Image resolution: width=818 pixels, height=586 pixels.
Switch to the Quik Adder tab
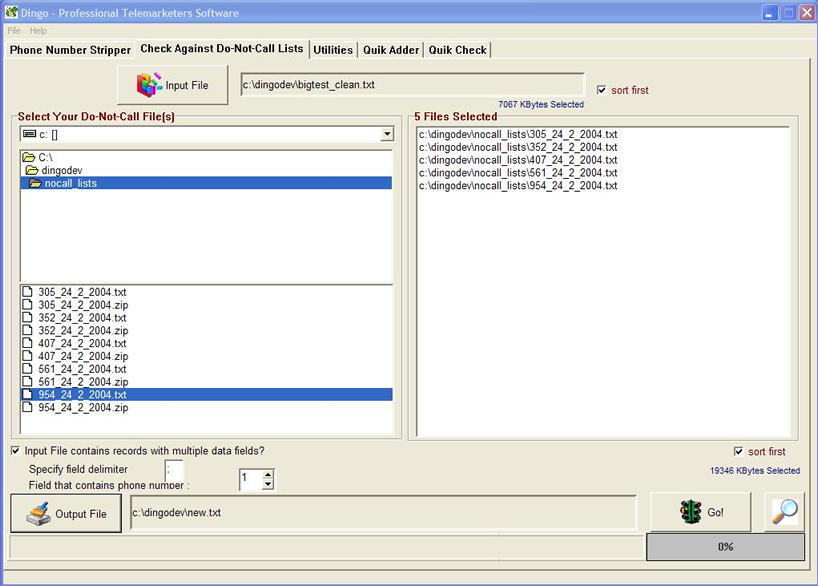coord(391,50)
